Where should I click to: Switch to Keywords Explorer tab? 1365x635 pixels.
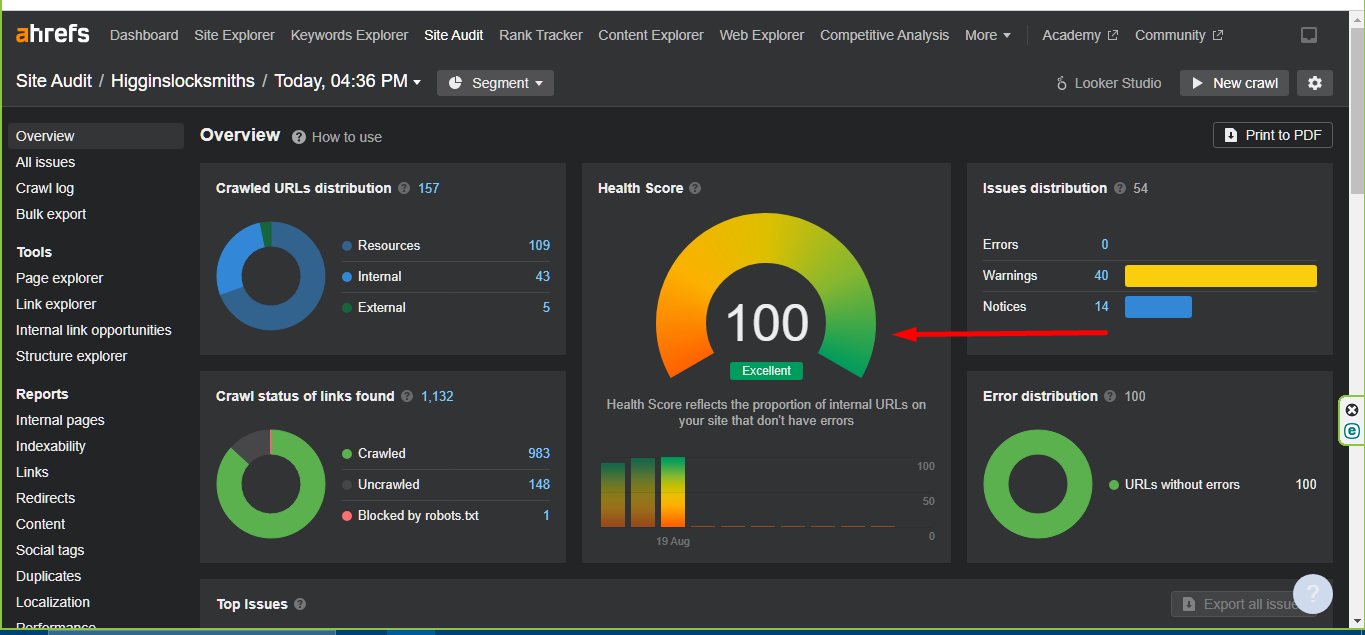pos(349,35)
